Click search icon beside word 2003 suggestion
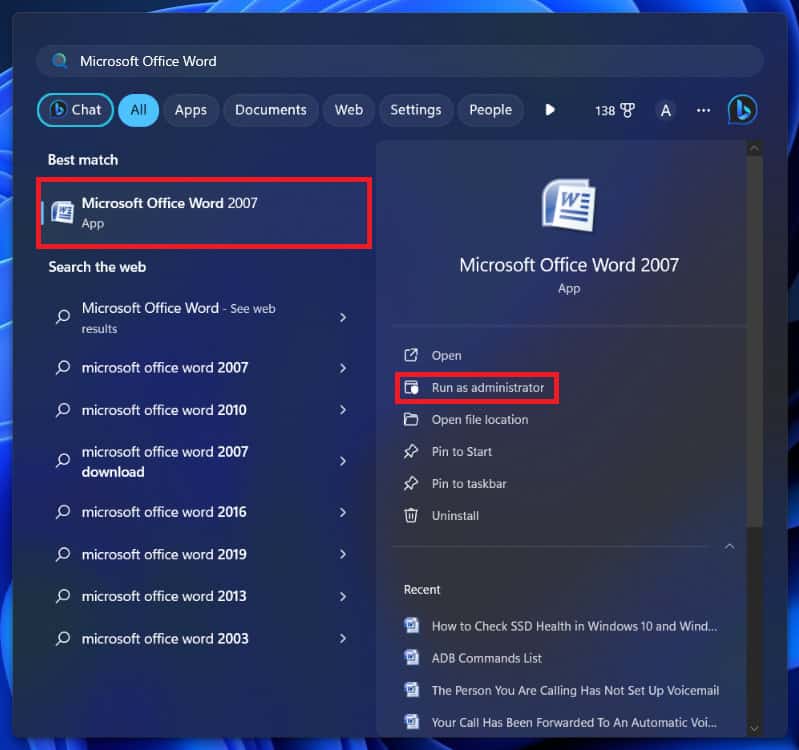The image size is (799, 750). point(63,638)
